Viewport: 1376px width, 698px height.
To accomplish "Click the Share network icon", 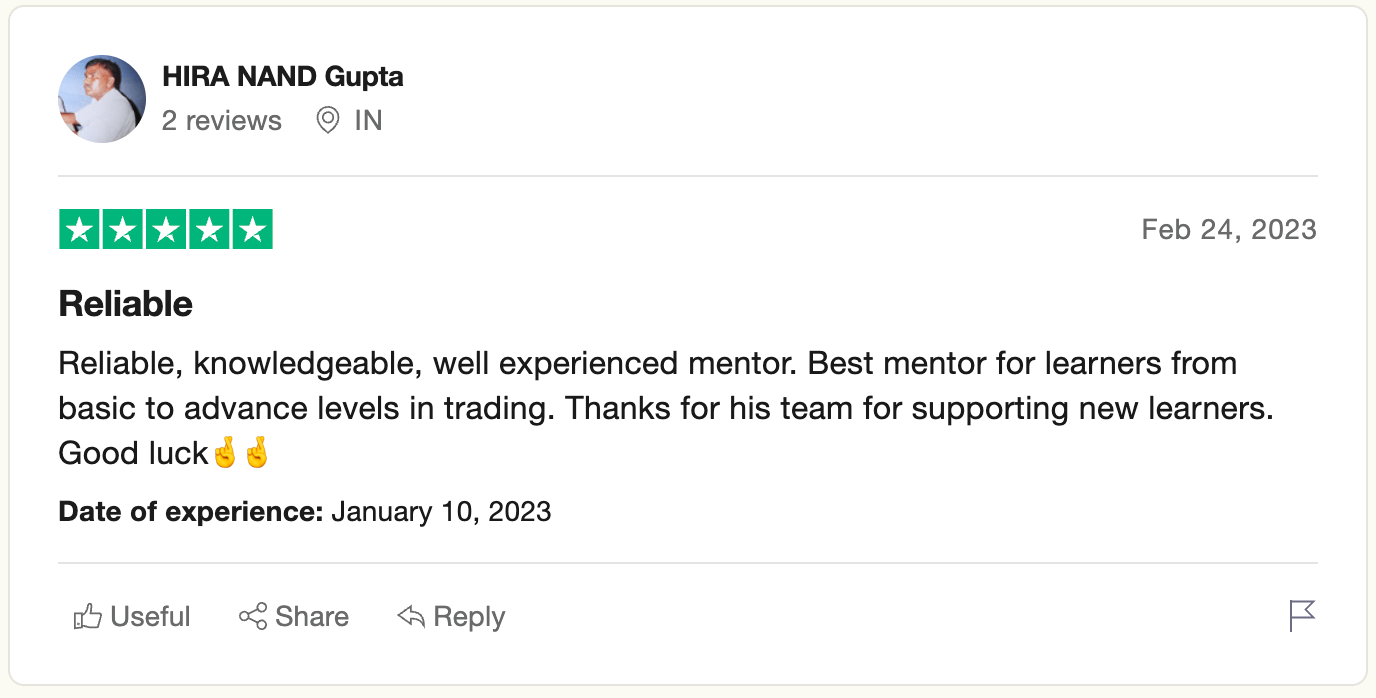I will [253, 616].
